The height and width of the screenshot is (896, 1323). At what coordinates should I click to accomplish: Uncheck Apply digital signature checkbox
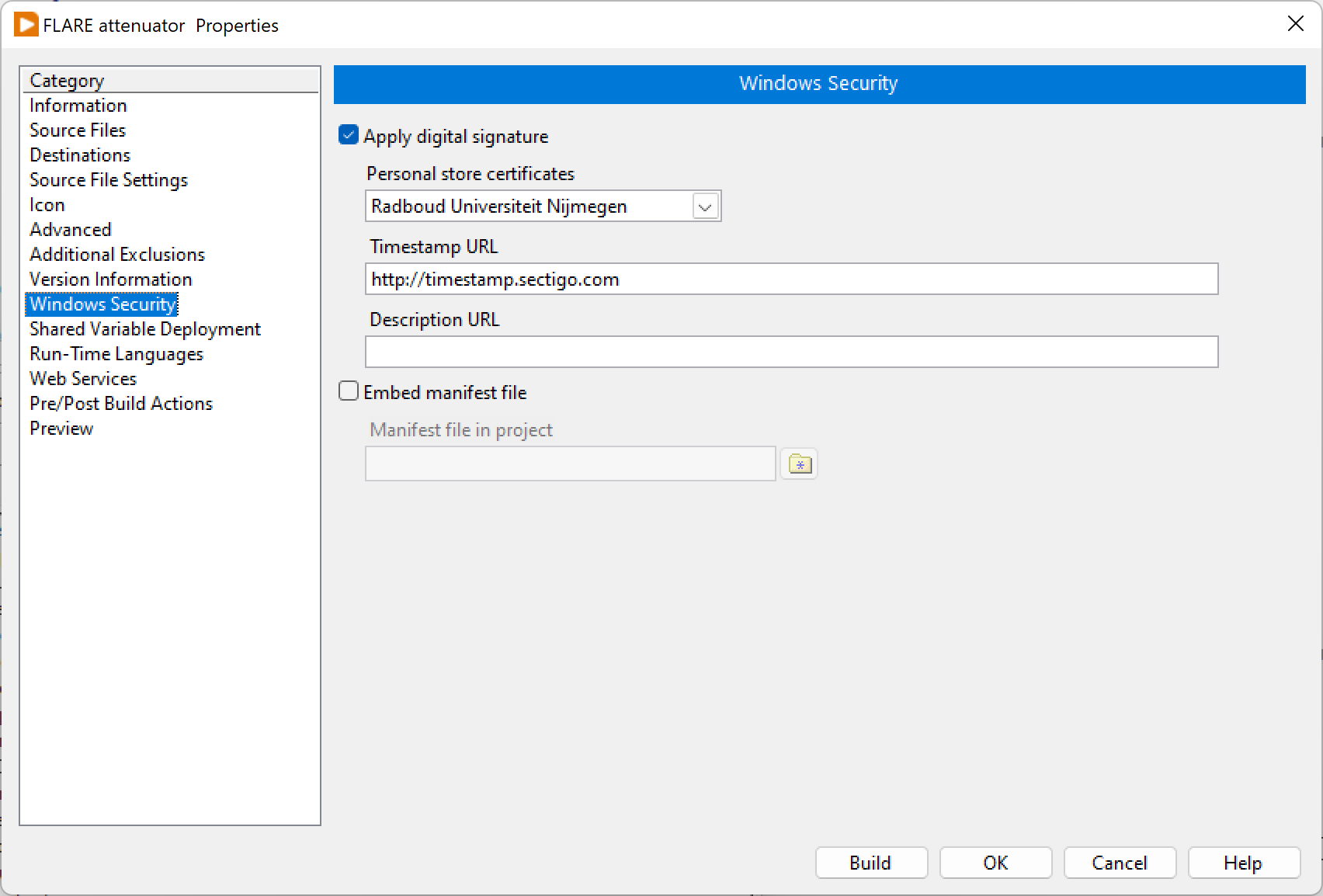coord(349,136)
